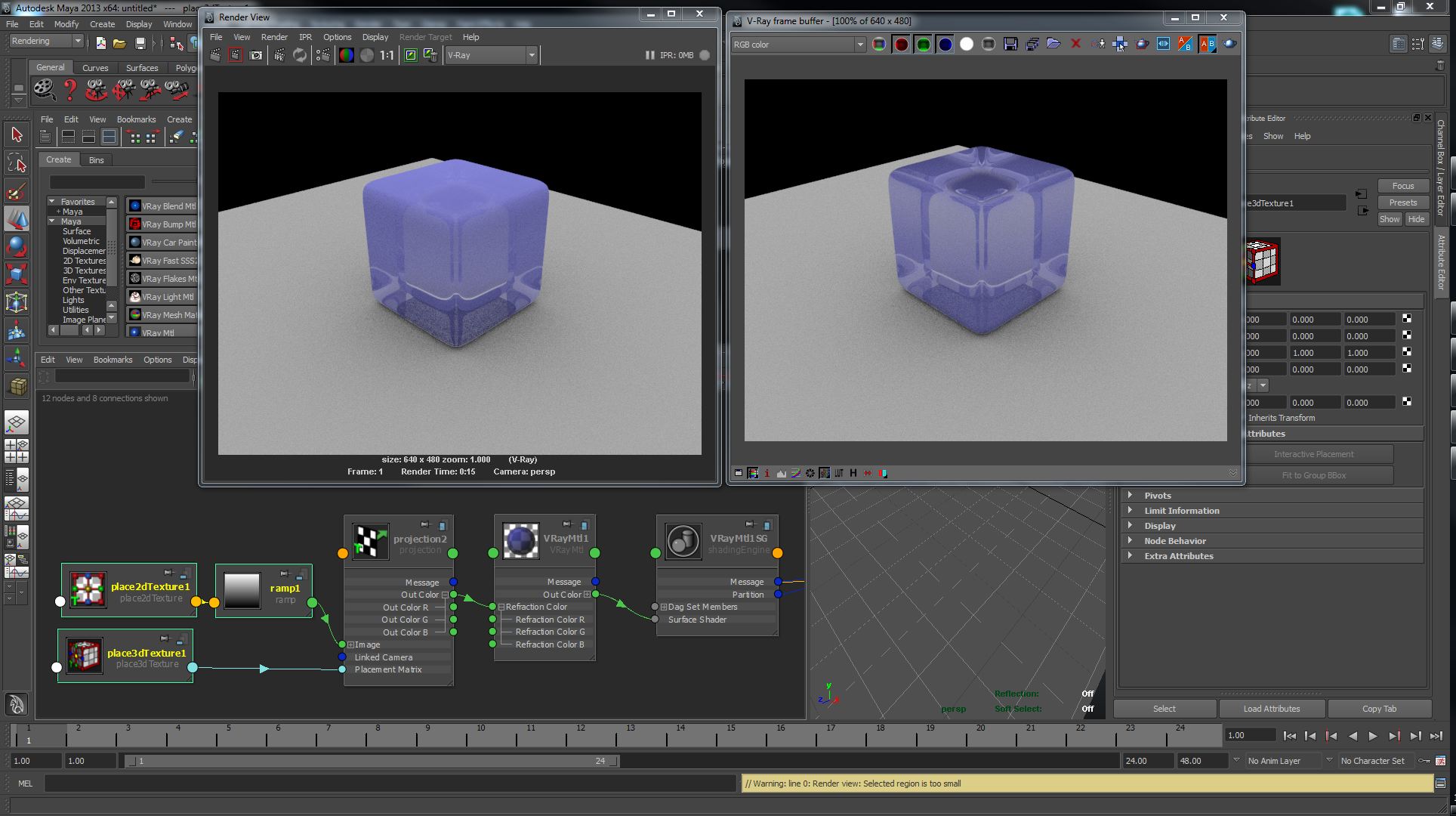1456x816 pixels.
Task: Display RGB channels icon in Render View
Action: [x=347, y=55]
